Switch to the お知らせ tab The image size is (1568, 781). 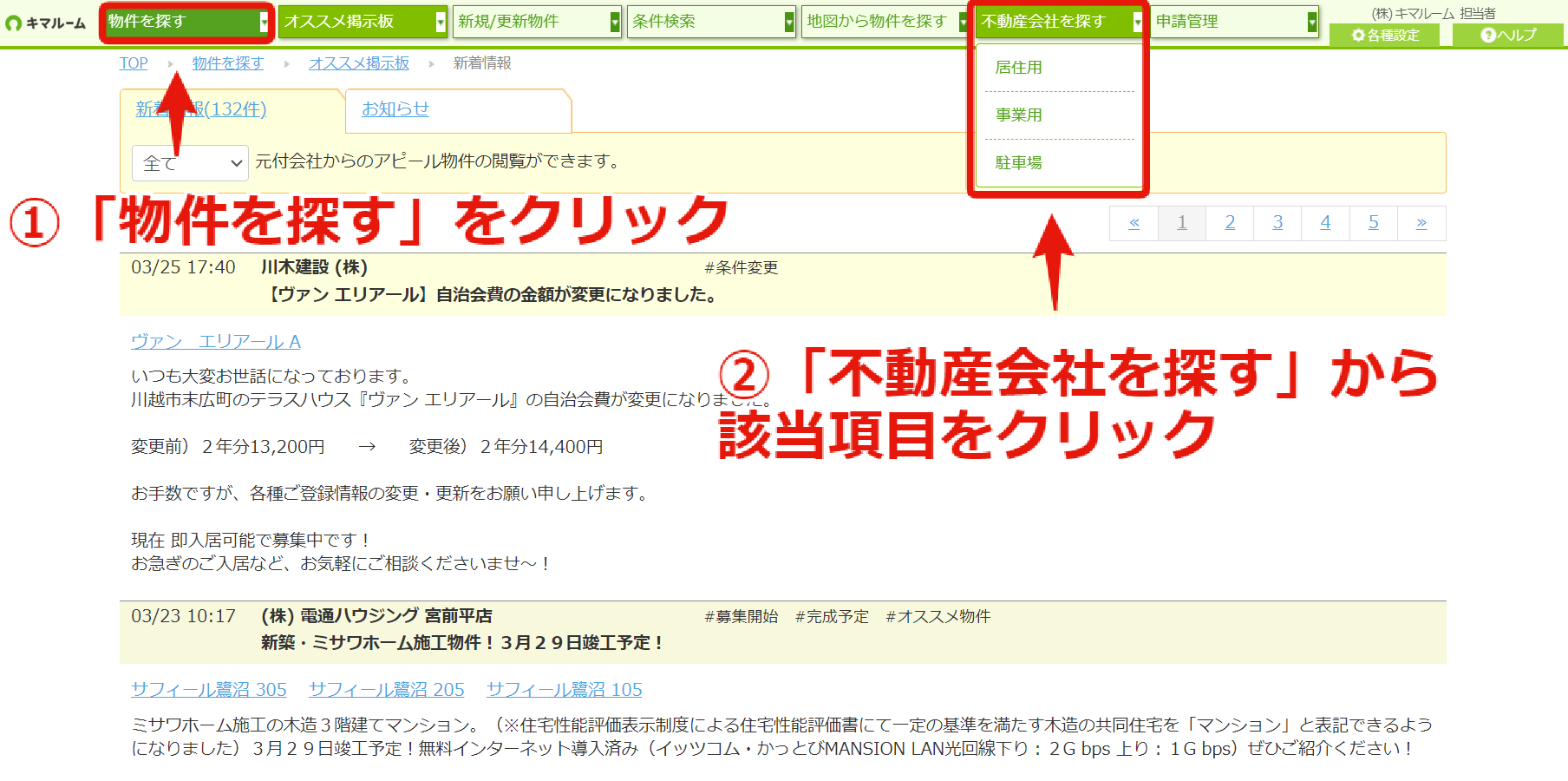coord(395,109)
